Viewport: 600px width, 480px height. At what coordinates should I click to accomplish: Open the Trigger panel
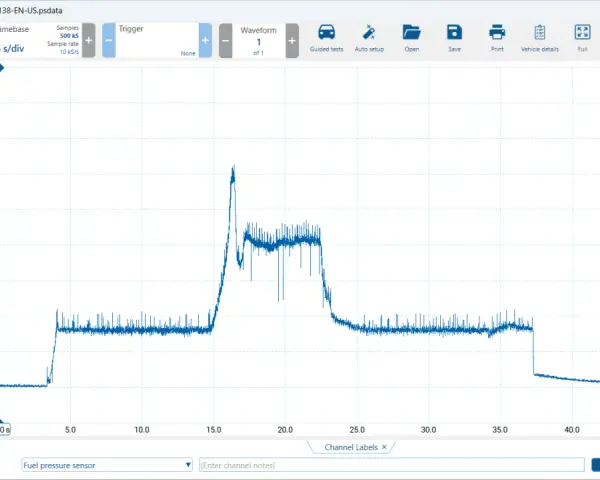point(157,40)
